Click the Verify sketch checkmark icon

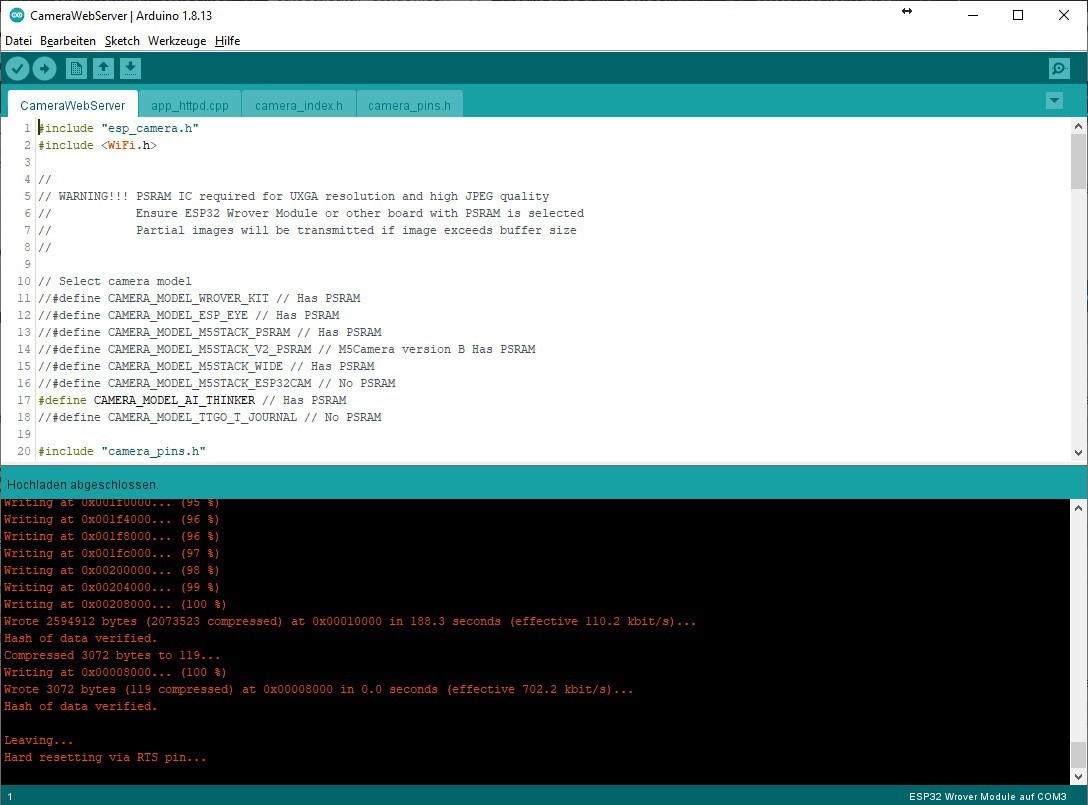(x=17, y=68)
